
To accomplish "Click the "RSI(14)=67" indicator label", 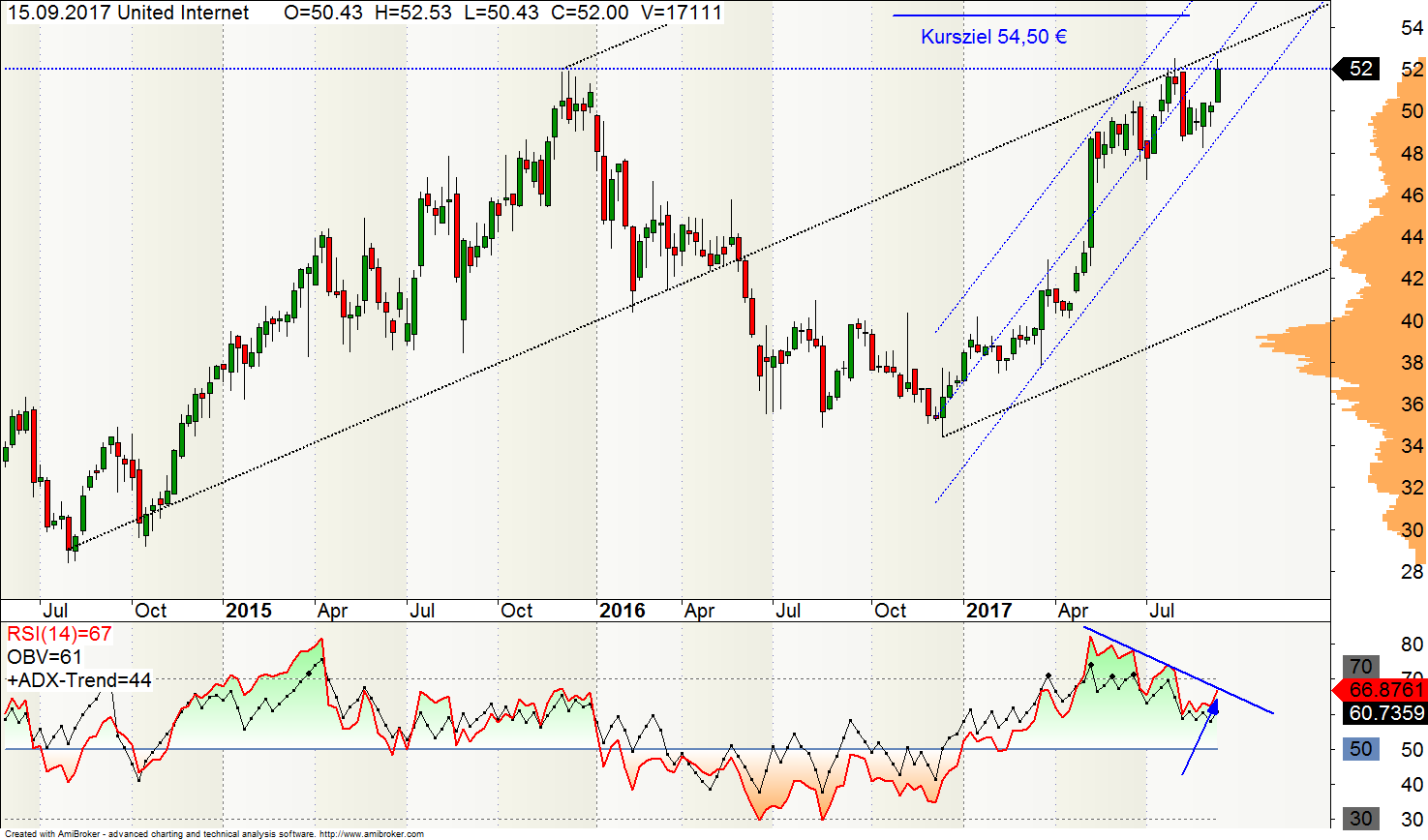I will pos(59,635).
